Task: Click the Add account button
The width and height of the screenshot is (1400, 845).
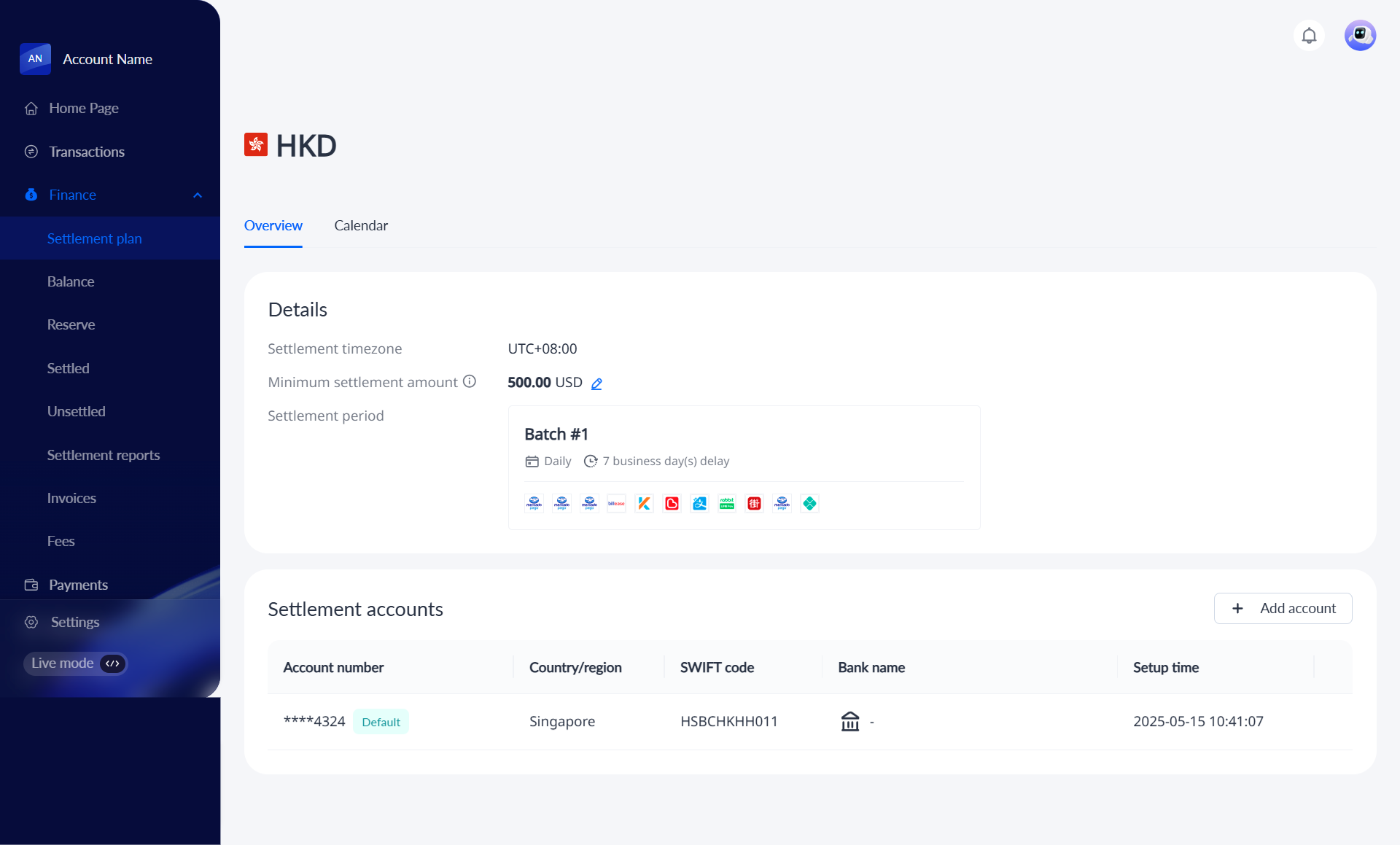Action: click(x=1283, y=609)
